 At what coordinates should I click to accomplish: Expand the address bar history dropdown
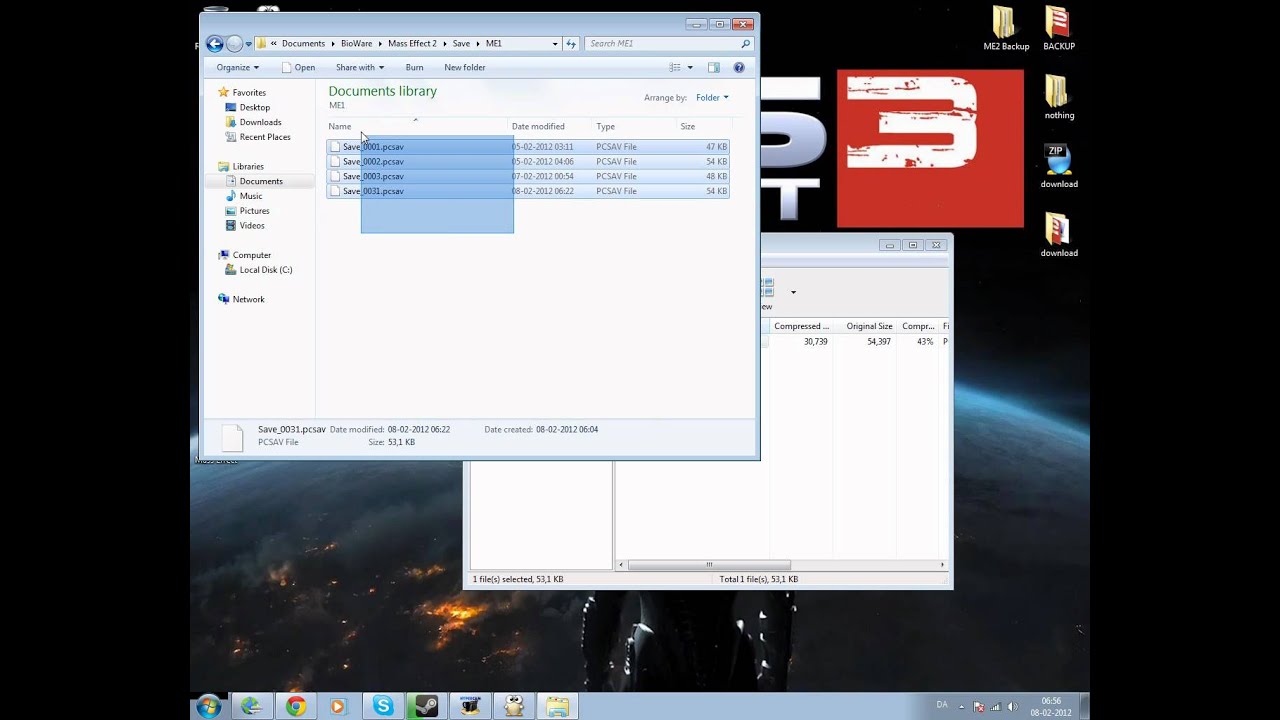pos(555,44)
